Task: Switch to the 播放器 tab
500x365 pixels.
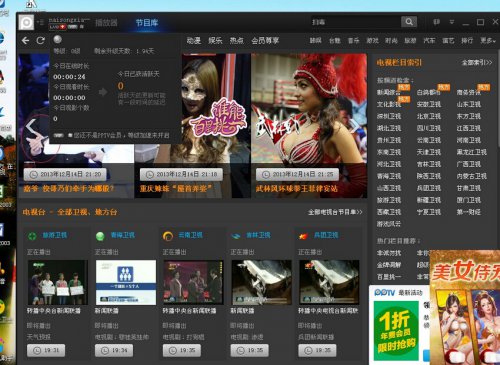Action: click(x=106, y=23)
